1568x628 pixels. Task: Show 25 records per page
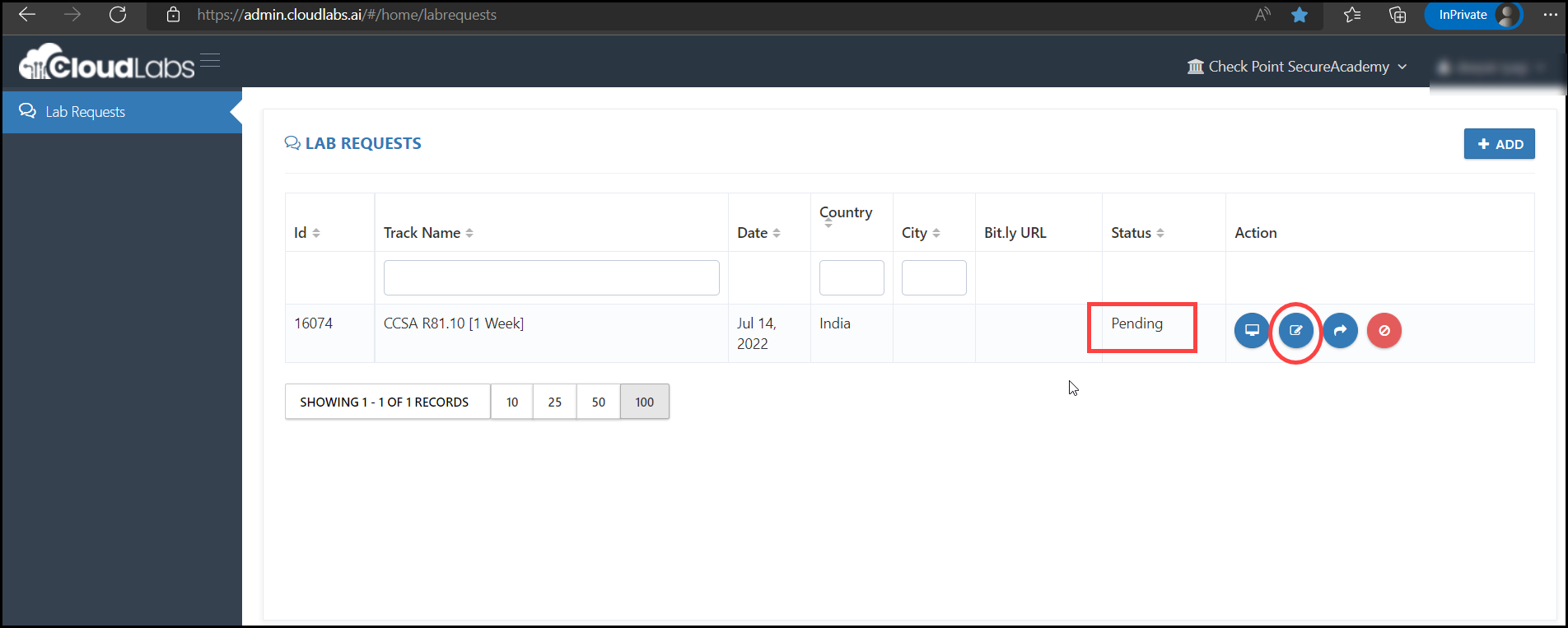tap(555, 402)
